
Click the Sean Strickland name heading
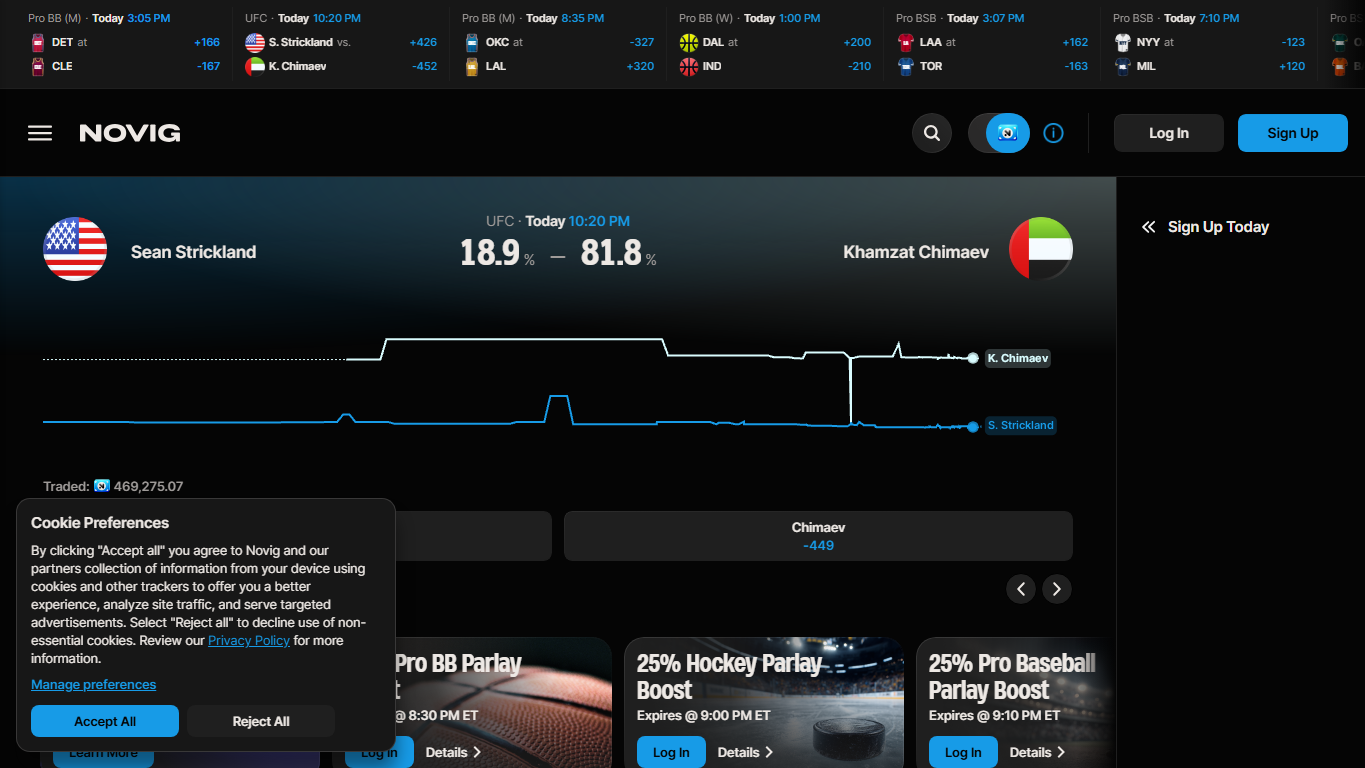pos(193,252)
